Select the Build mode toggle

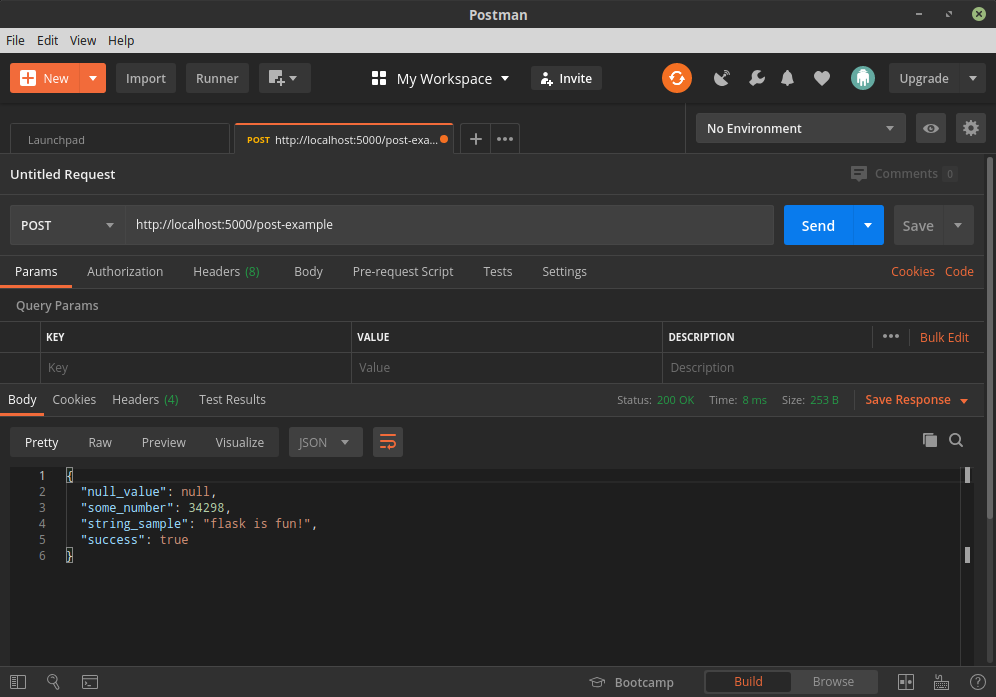[748, 682]
